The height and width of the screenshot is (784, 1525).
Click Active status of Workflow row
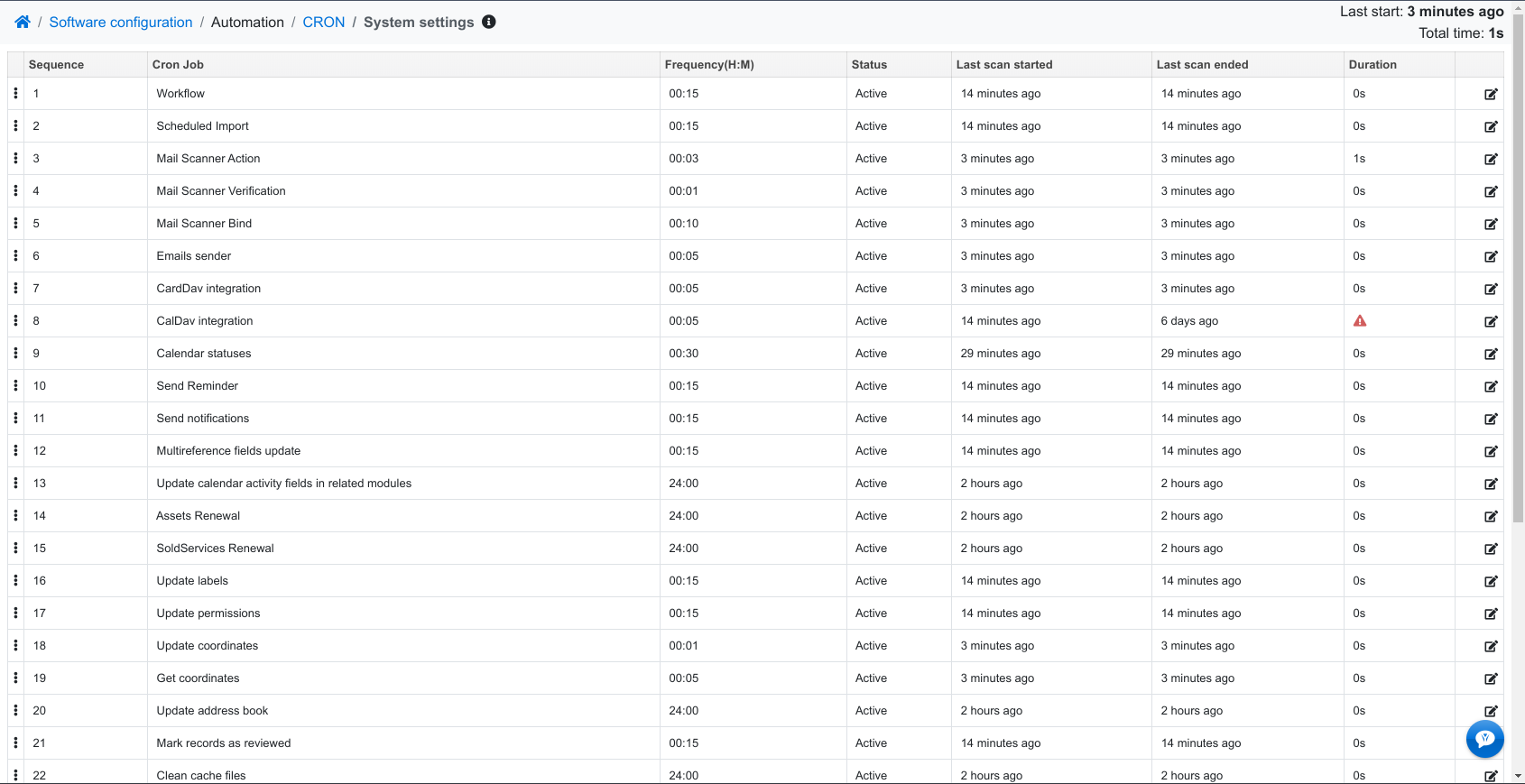coord(871,94)
